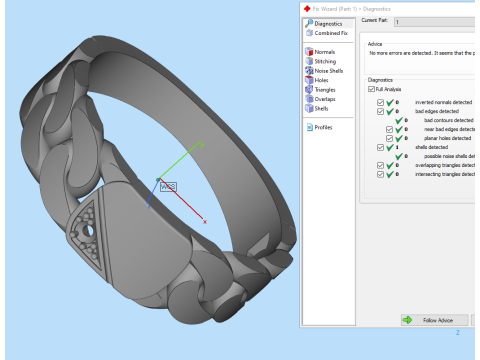Toggle bad edges detected checkbox
480x360 pixels.
click(380, 111)
